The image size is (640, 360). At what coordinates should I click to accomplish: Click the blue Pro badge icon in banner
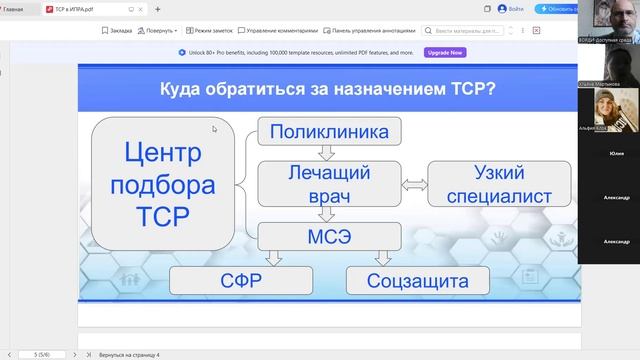[x=182, y=53]
